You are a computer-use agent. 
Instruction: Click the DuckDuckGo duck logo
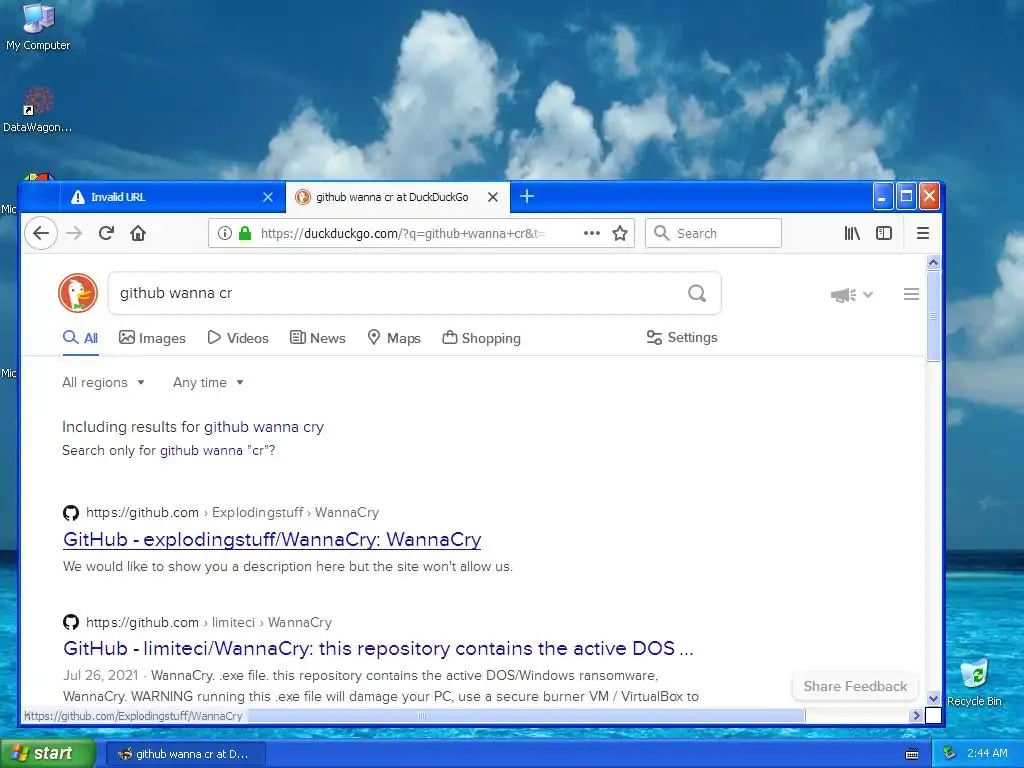pos(78,293)
